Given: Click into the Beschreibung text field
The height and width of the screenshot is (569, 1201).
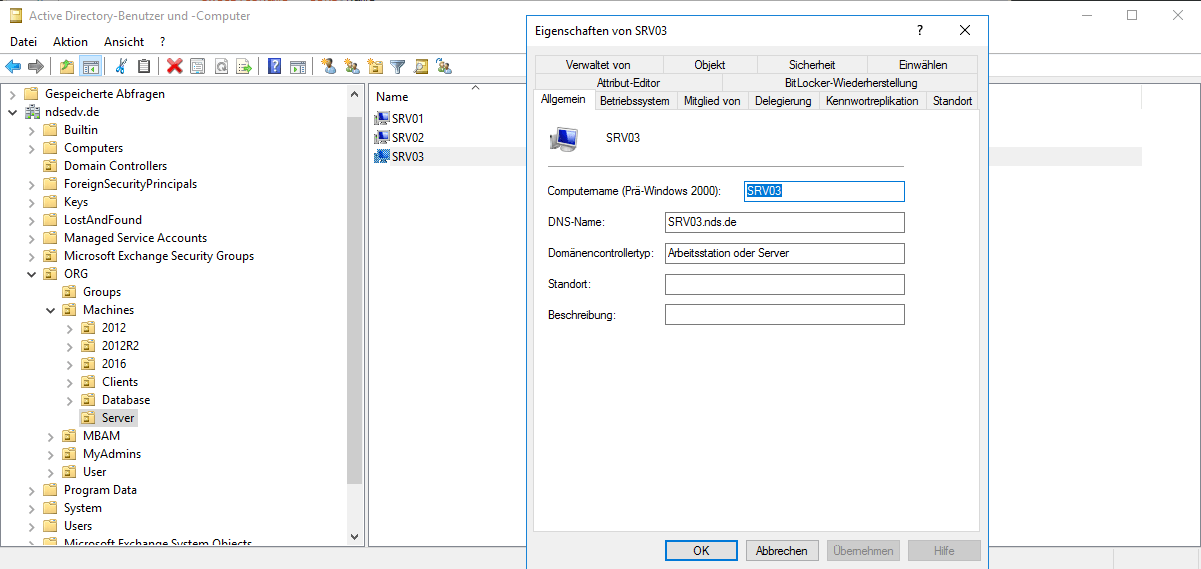Looking at the screenshot, I should (784, 315).
